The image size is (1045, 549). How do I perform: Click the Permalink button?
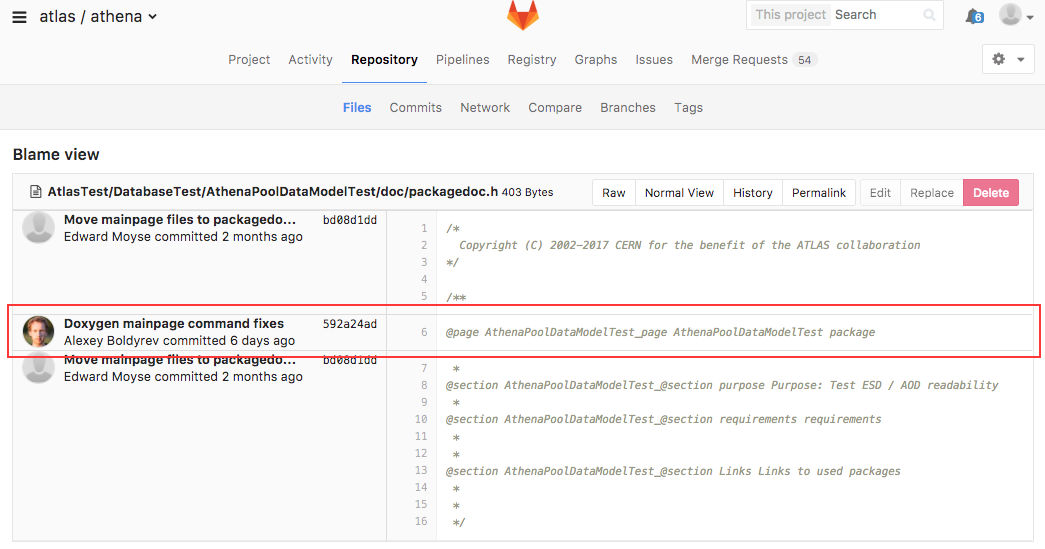click(x=818, y=193)
